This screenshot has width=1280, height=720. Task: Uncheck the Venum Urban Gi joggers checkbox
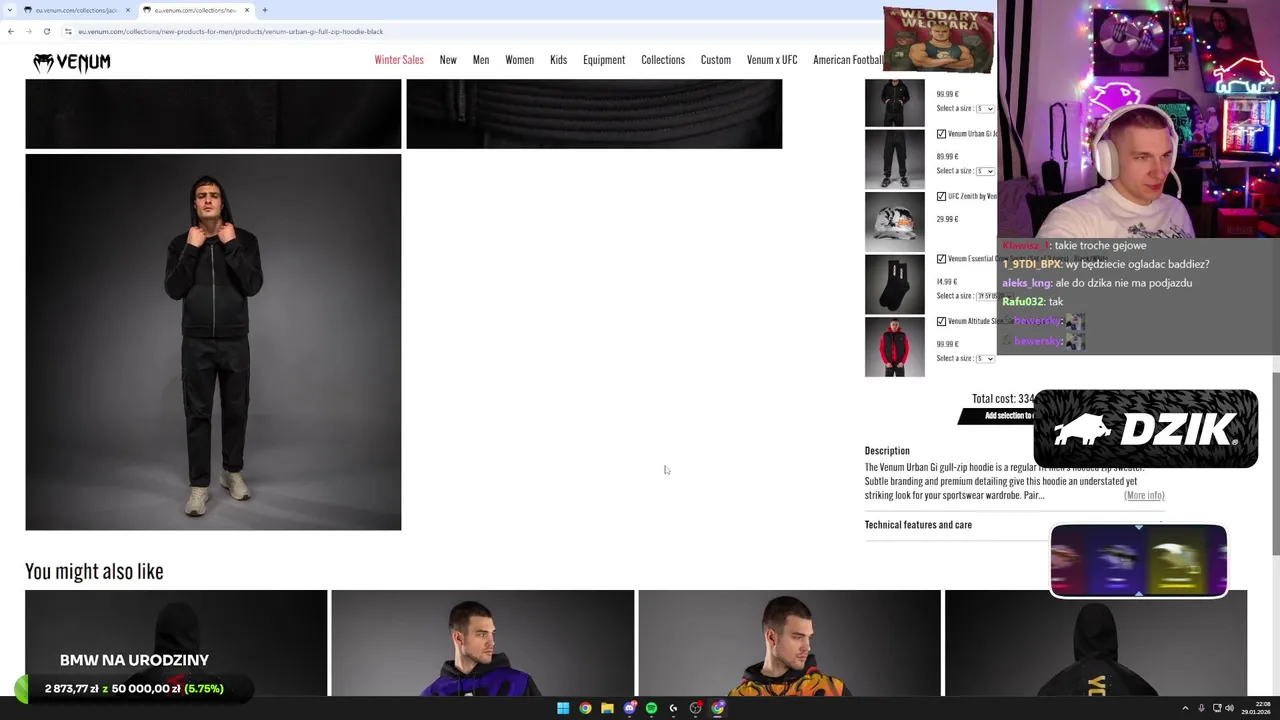[941, 134]
